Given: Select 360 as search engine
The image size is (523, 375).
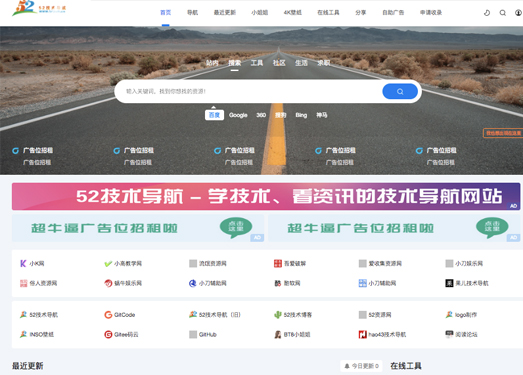Looking at the screenshot, I should click(x=261, y=115).
